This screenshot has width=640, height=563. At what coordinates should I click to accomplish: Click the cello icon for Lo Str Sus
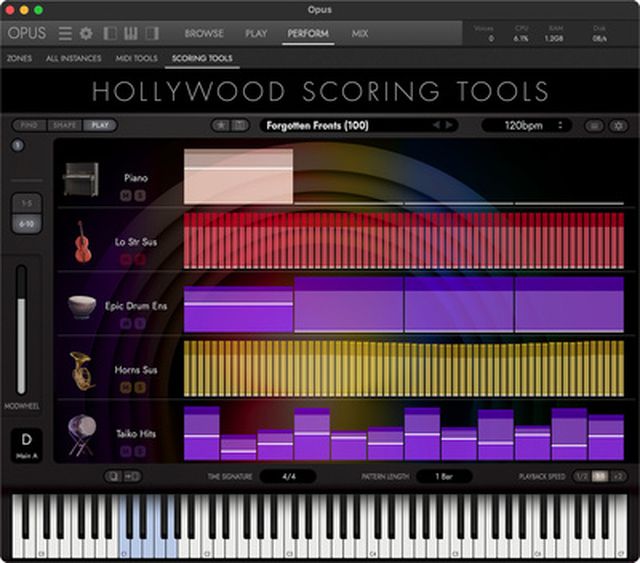[83, 242]
